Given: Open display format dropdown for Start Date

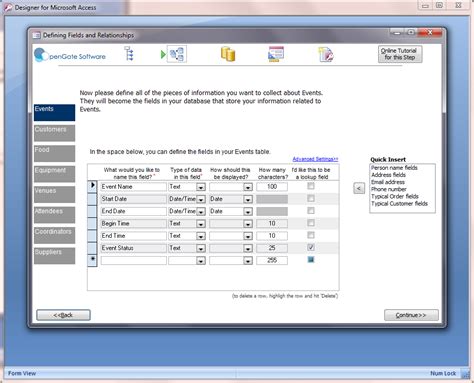Looking at the screenshot, I should 248,199.
